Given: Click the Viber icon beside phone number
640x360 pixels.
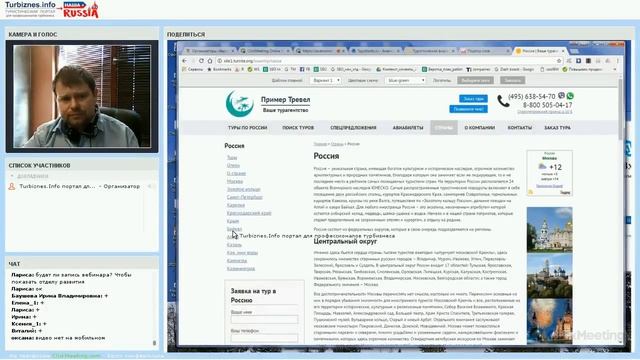Looking at the screenshot, I should pyautogui.click(x=561, y=96).
